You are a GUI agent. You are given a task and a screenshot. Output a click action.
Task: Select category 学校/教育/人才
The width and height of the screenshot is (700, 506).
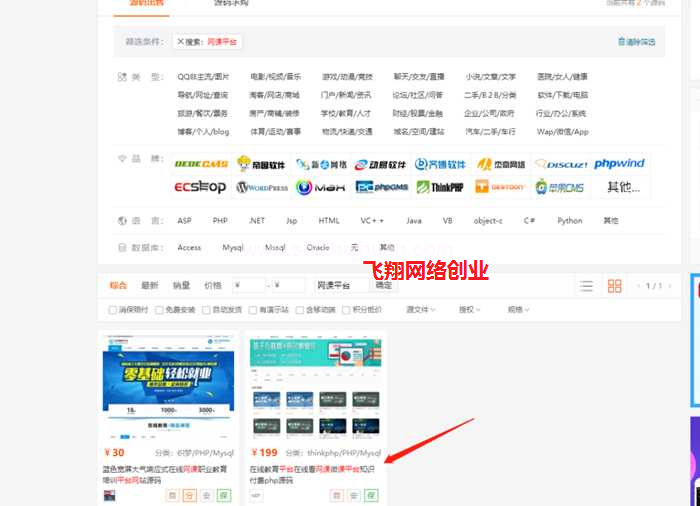tap(346, 113)
